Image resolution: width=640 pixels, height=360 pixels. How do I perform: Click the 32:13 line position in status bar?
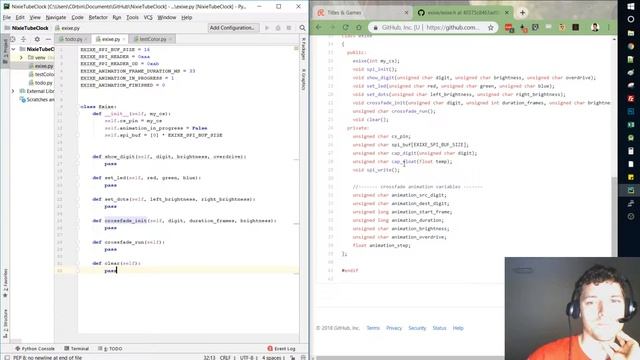point(209,358)
